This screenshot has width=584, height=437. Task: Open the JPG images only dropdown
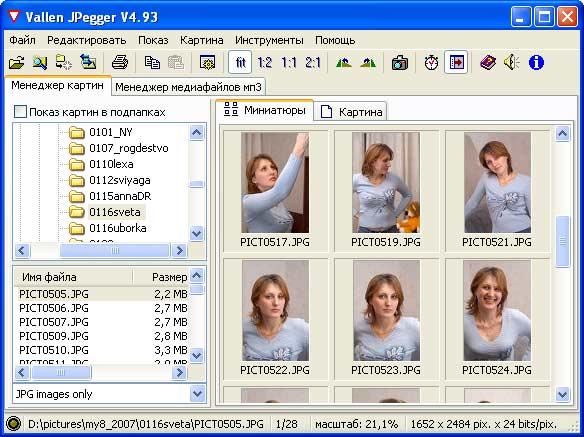[x=197, y=394]
